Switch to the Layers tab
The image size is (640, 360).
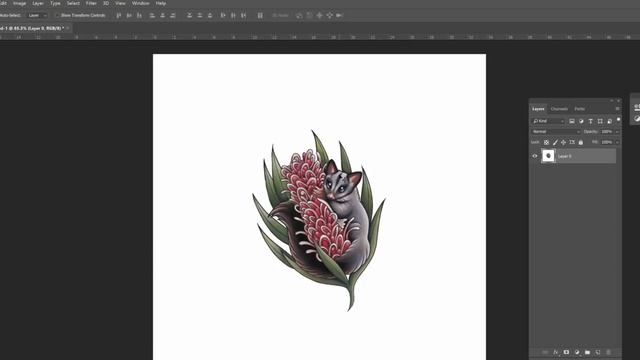538,109
